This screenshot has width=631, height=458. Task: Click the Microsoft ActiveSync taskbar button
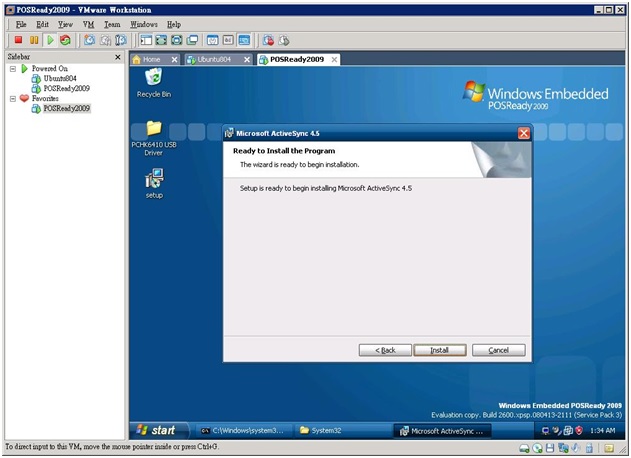click(x=442, y=431)
